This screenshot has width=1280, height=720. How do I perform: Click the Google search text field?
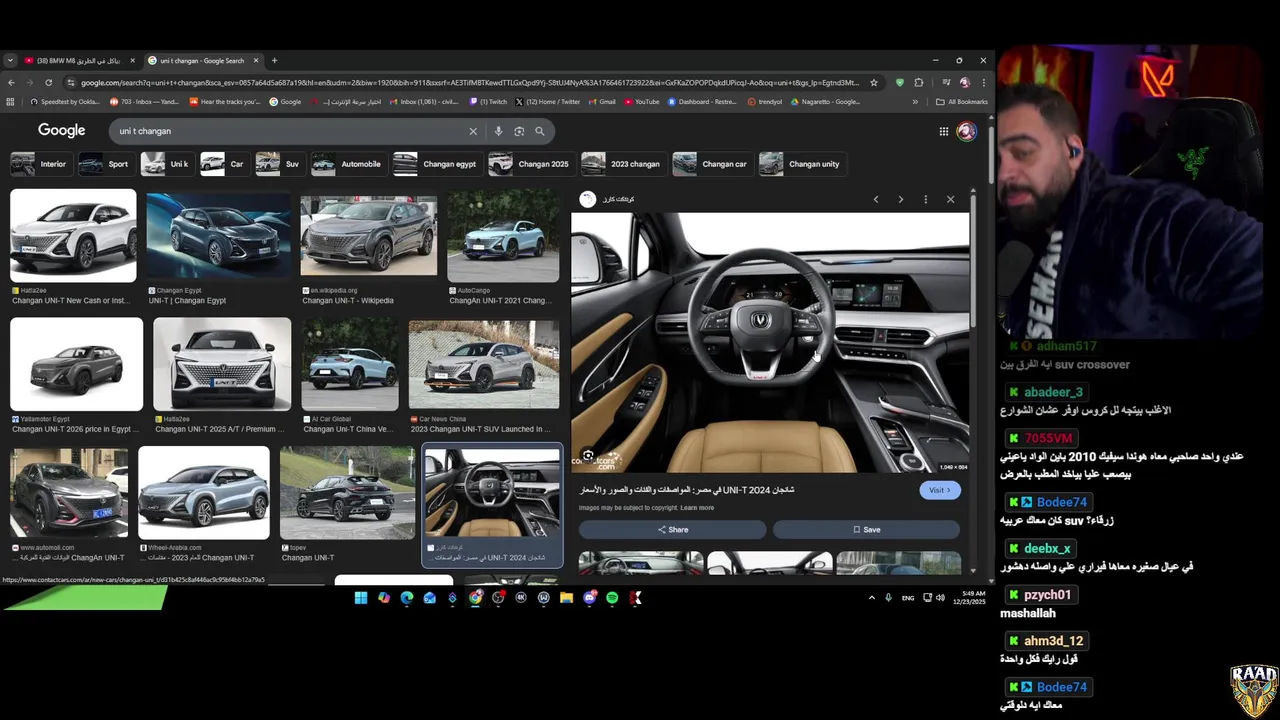pyautogui.click(x=290, y=131)
